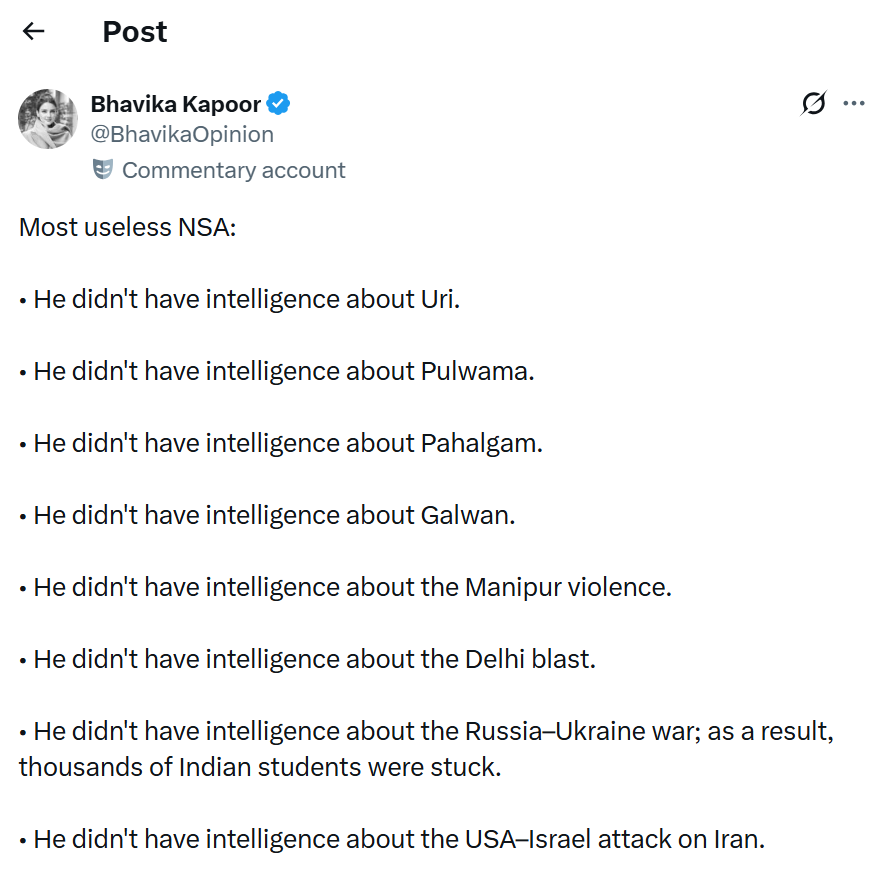The height and width of the screenshot is (880, 882).
Task: Click the line about Uri intelligence
Action: 240,299
